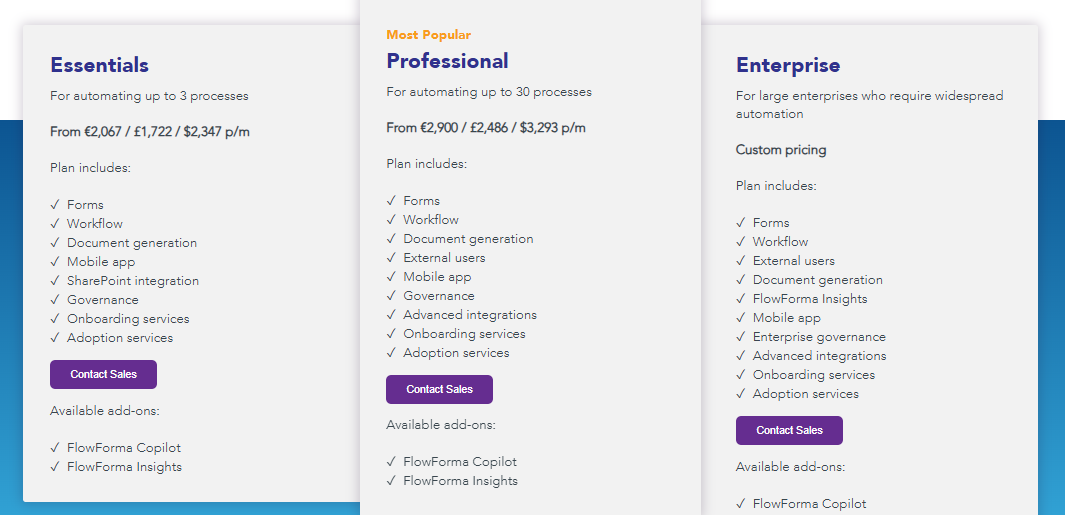The width and height of the screenshot is (1065, 515).
Task: Click the checkmark next to Professional External users
Action: 391,258
